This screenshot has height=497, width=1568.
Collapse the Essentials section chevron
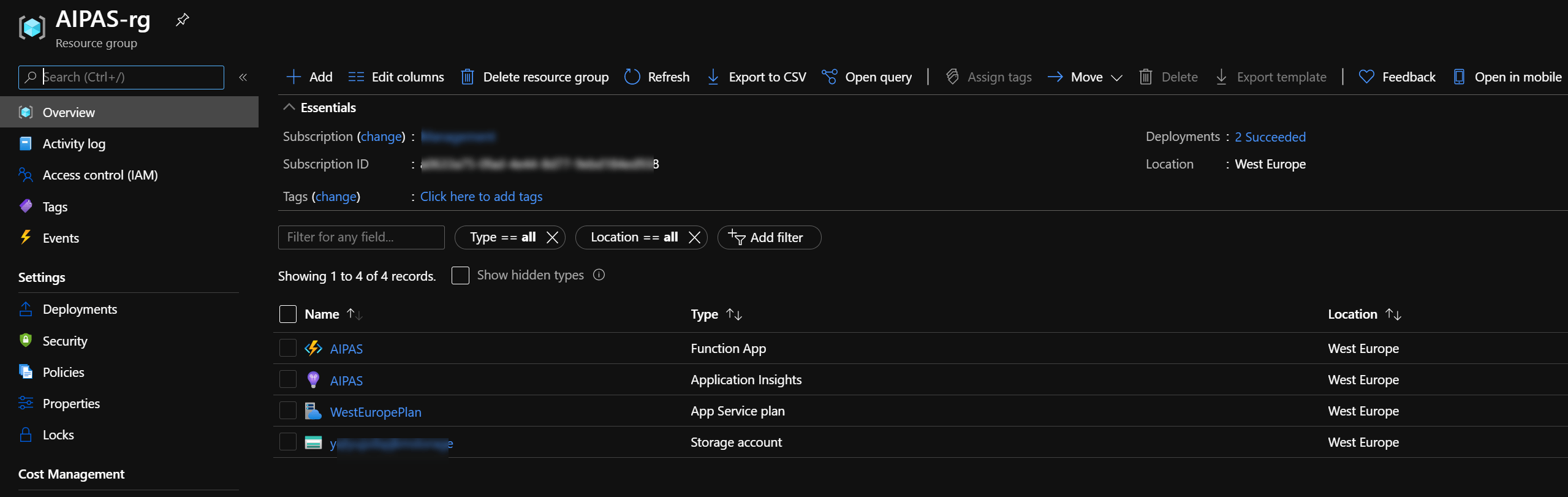[x=289, y=107]
